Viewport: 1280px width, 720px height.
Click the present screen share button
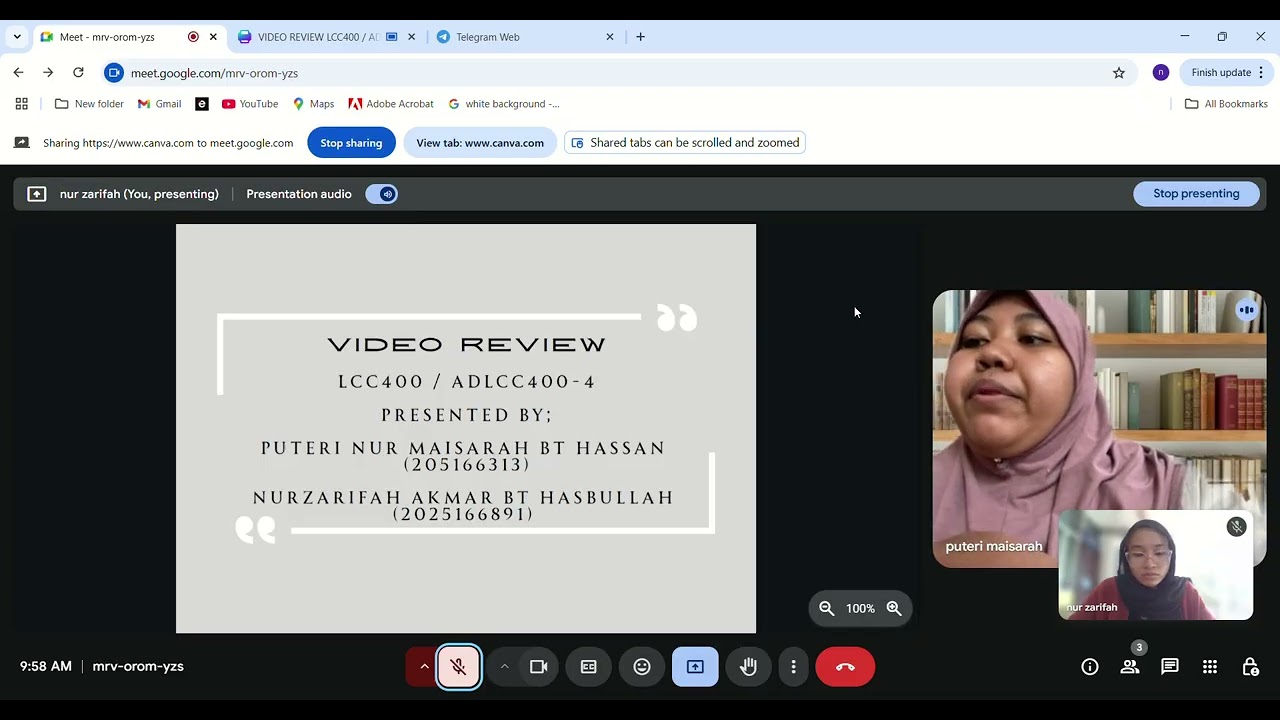pos(695,667)
